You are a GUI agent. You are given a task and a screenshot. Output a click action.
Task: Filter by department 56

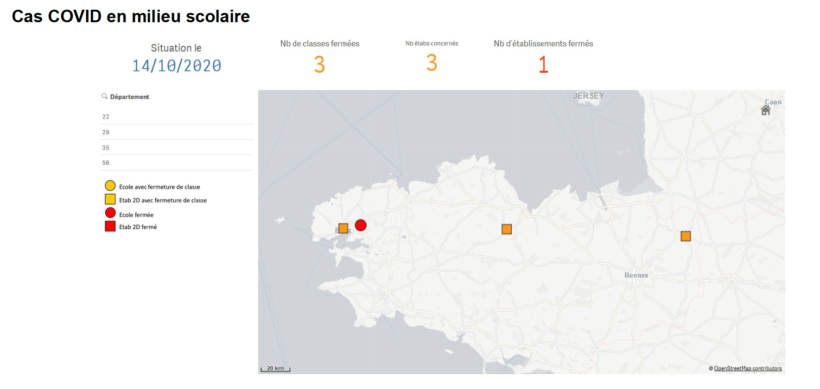coord(176,163)
